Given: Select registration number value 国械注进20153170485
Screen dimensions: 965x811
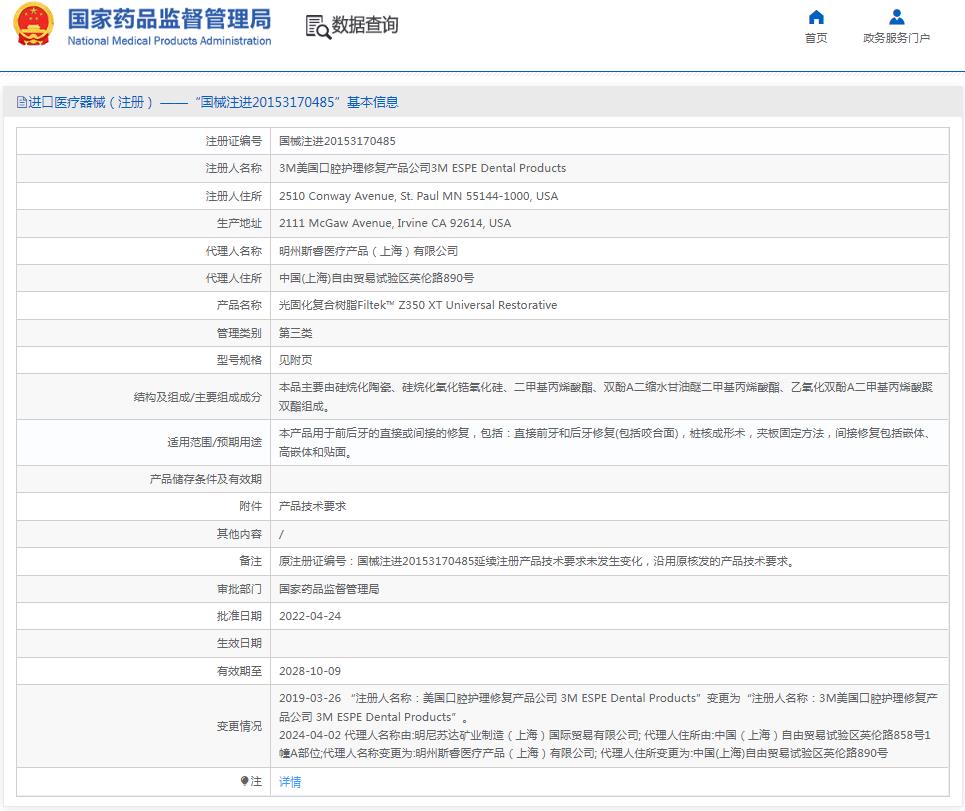Looking at the screenshot, I should click(x=337, y=141).
